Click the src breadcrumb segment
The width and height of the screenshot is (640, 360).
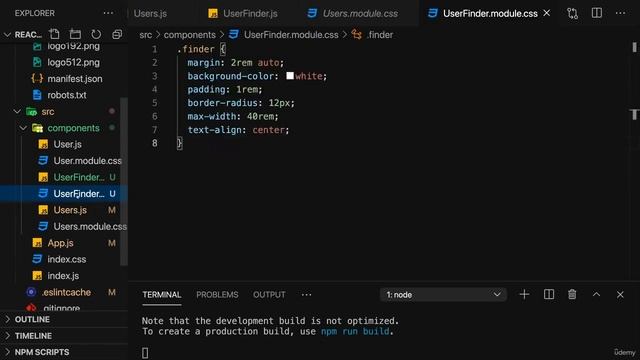pyautogui.click(x=146, y=35)
